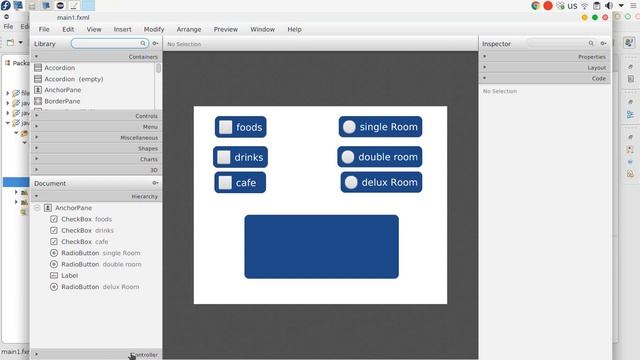The height and width of the screenshot is (360, 640).
Task: Click RadioButton single Room icon in Hierarchy
Action: click(x=54, y=253)
